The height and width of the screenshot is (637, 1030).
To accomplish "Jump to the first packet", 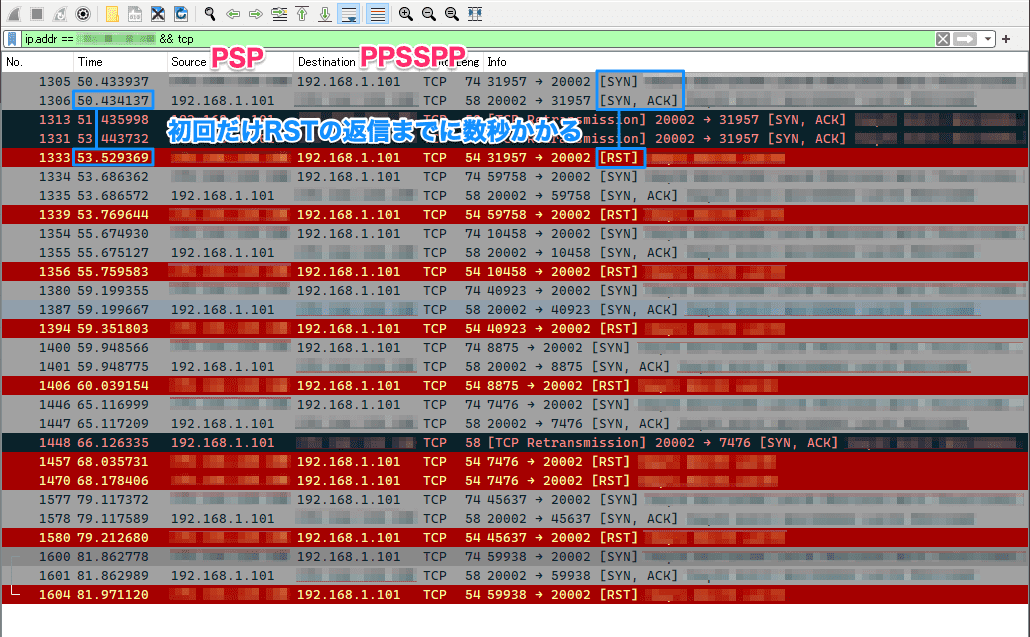I will click(302, 14).
